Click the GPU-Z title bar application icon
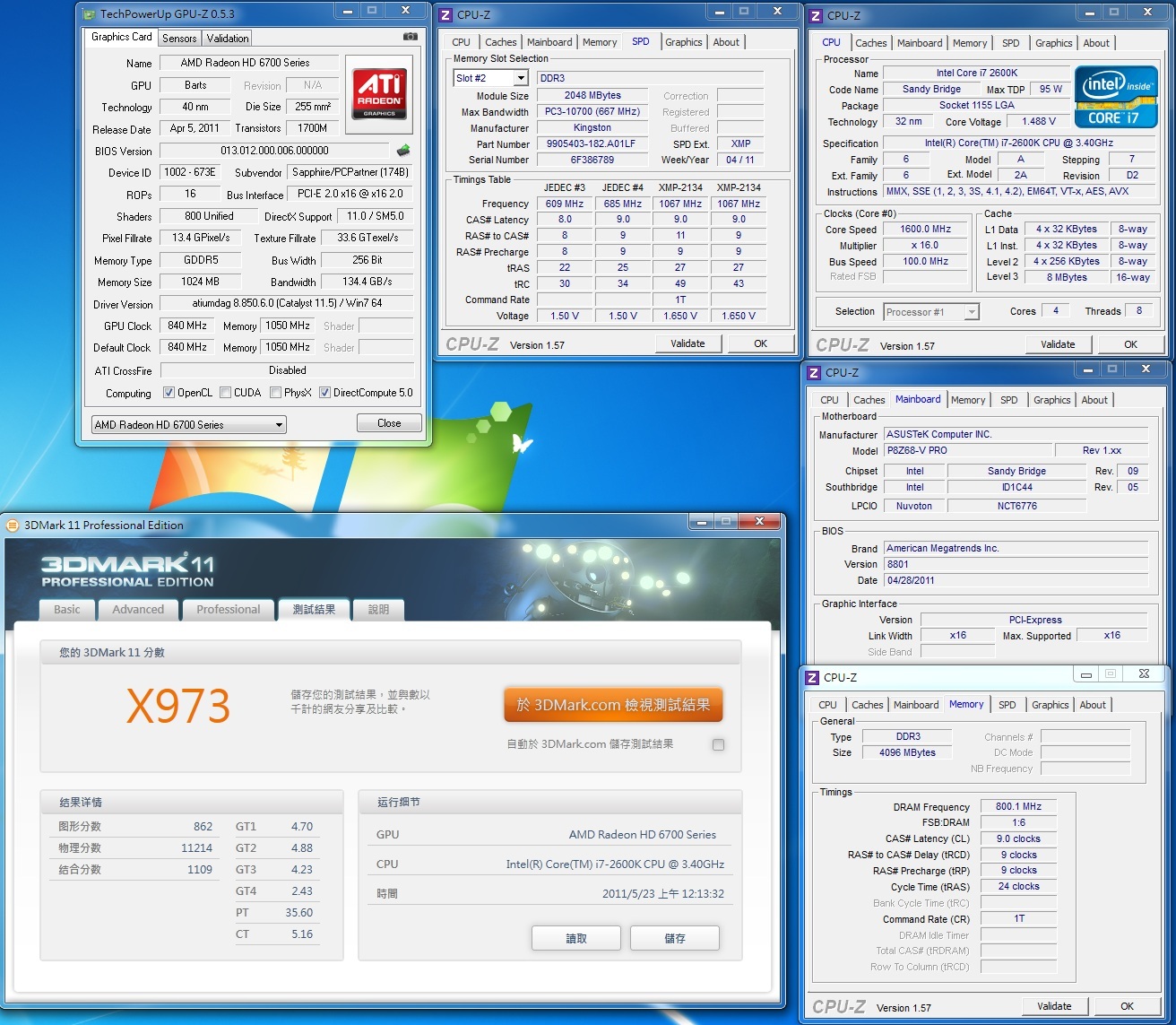 pos(89,14)
